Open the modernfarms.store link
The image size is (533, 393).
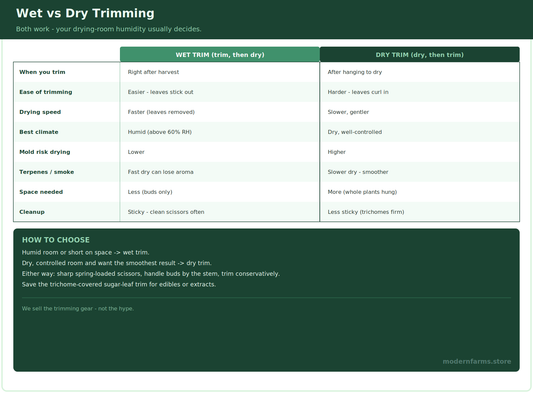[477, 361]
